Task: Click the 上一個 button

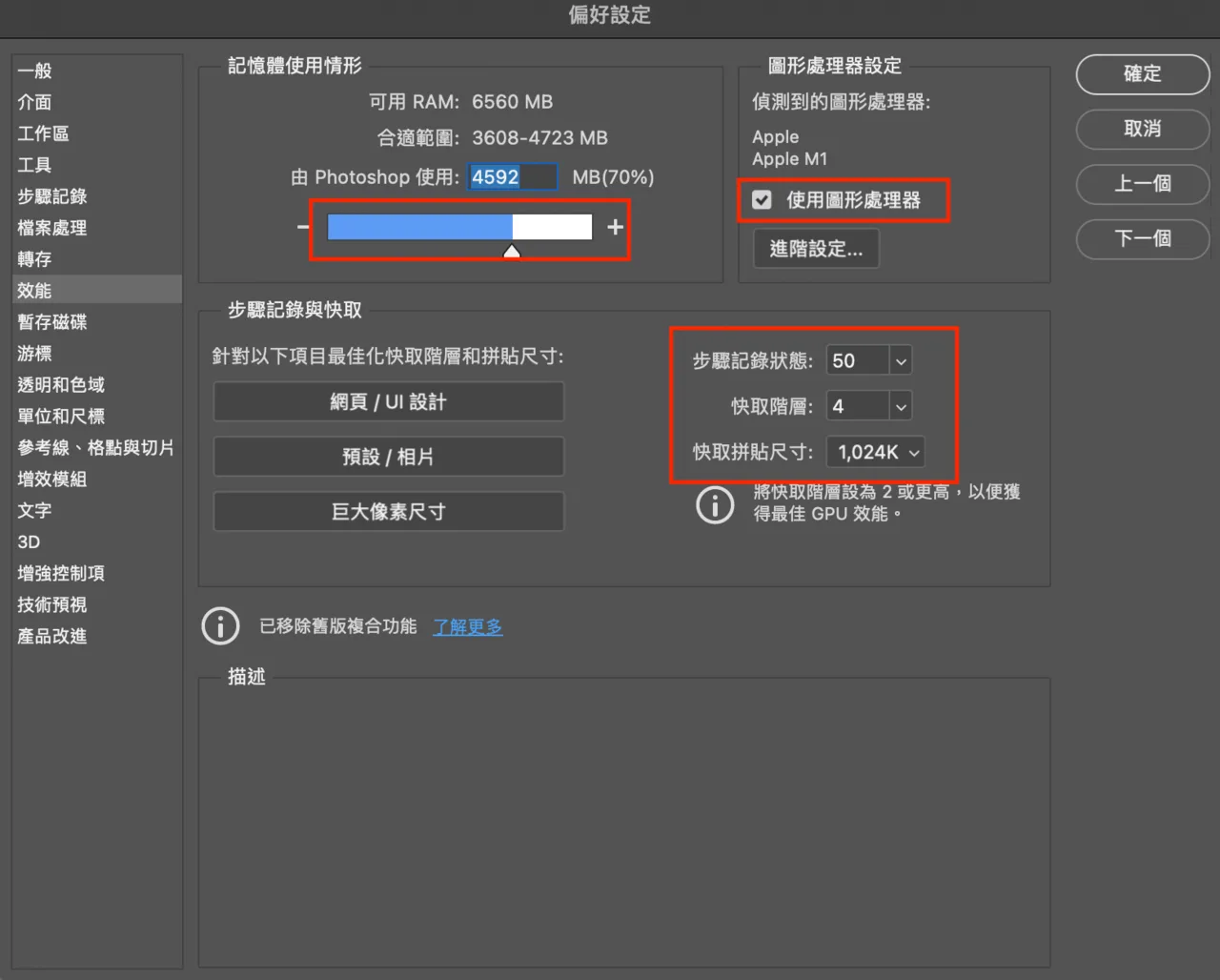Action: [x=1143, y=185]
